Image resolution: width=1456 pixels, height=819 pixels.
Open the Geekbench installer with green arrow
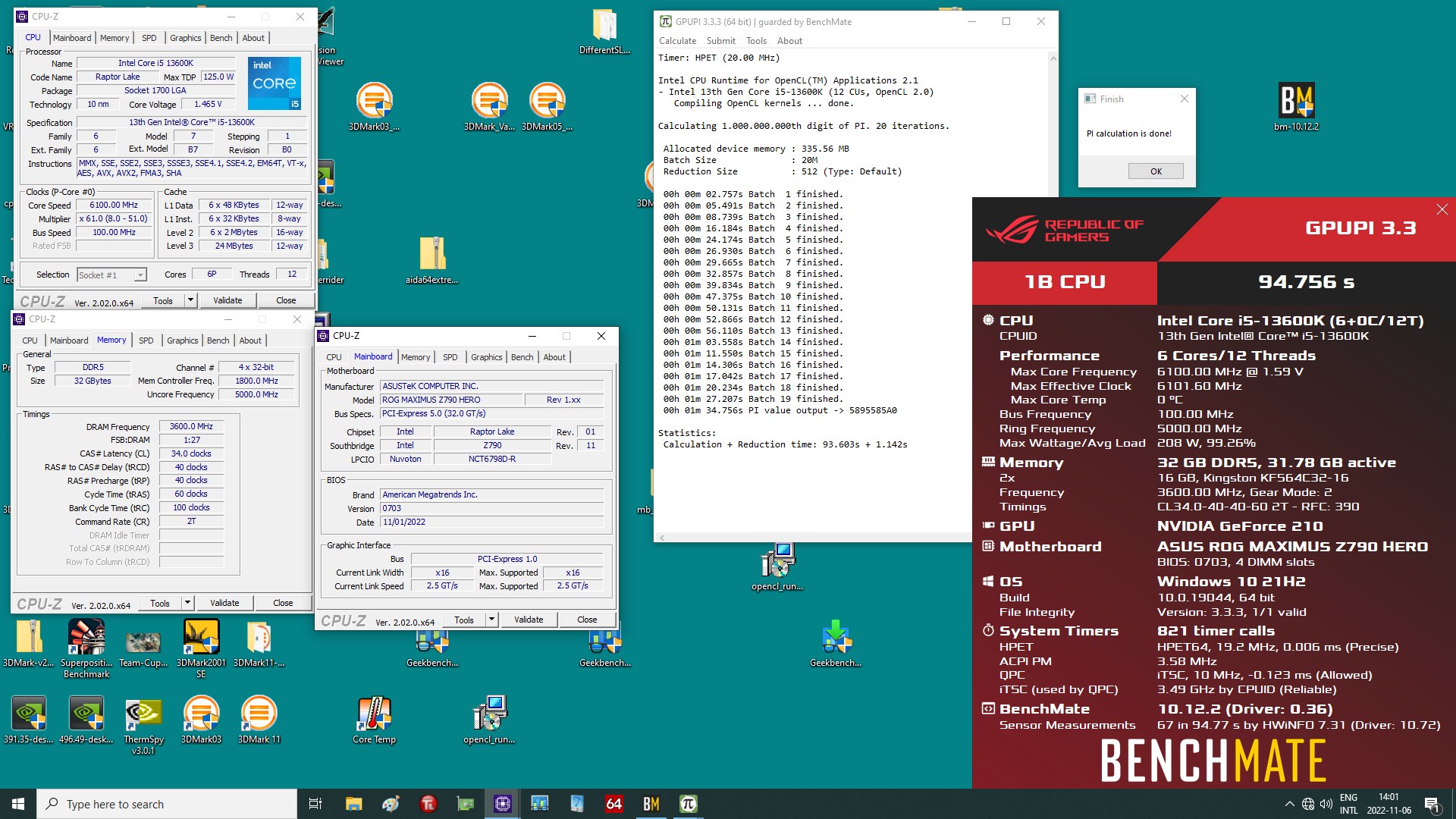pyautogui.click(x=835, y=643)
